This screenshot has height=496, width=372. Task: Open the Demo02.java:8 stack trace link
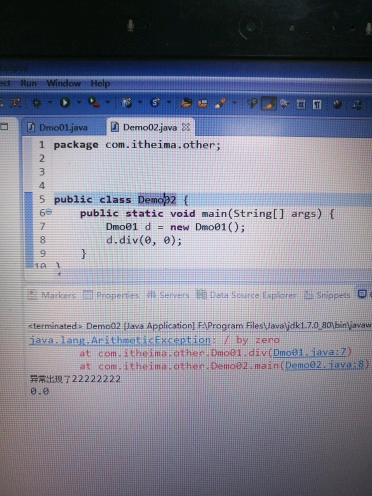pos(324,365)
